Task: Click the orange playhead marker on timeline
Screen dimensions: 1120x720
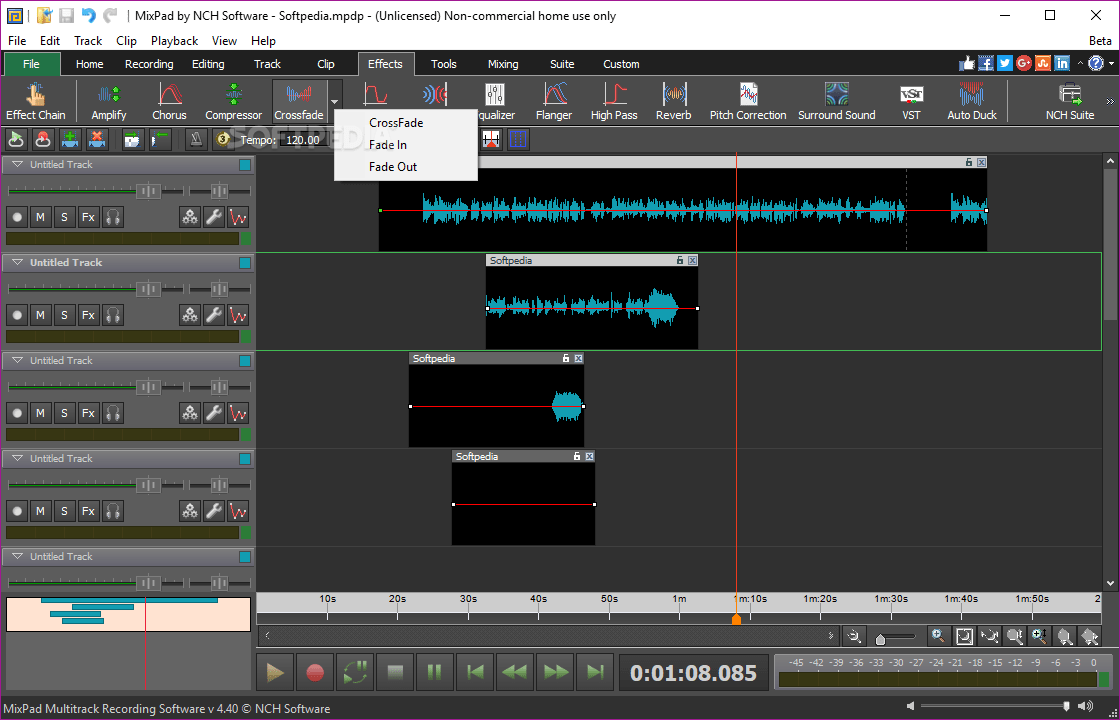Action: 736,619
